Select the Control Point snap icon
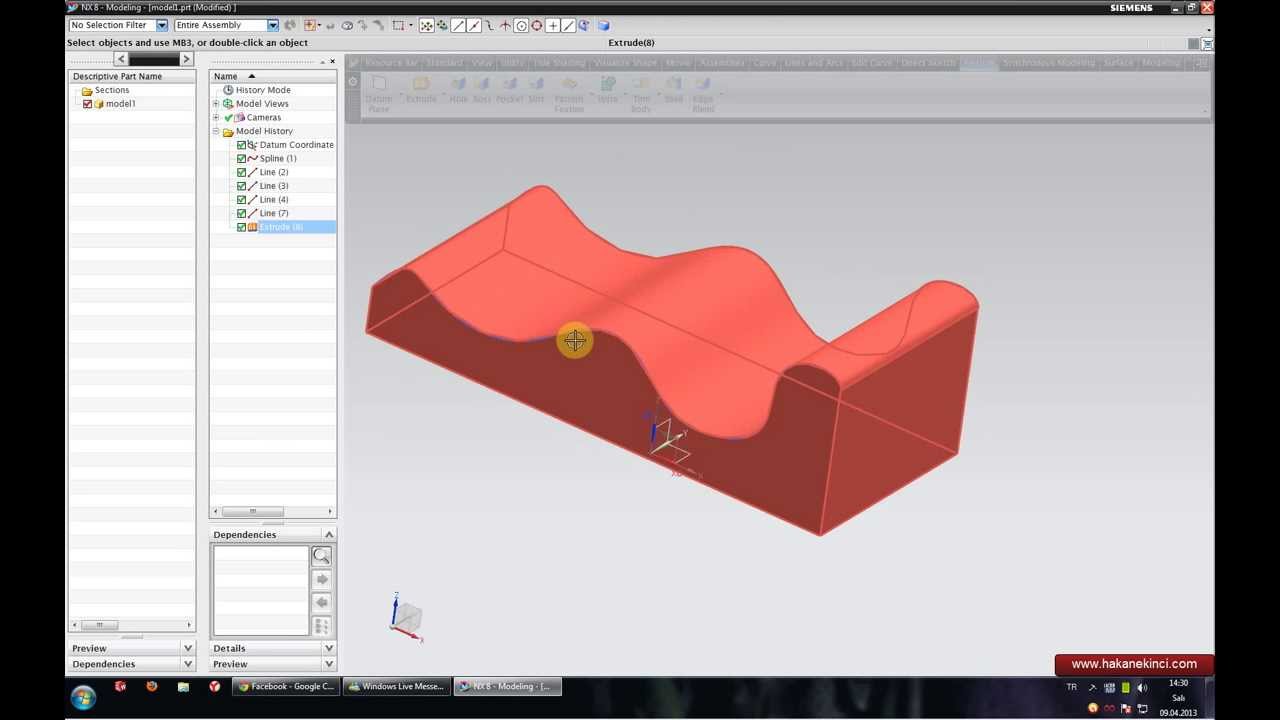The width and height of the screenshot is (1280, 720). 490,25
